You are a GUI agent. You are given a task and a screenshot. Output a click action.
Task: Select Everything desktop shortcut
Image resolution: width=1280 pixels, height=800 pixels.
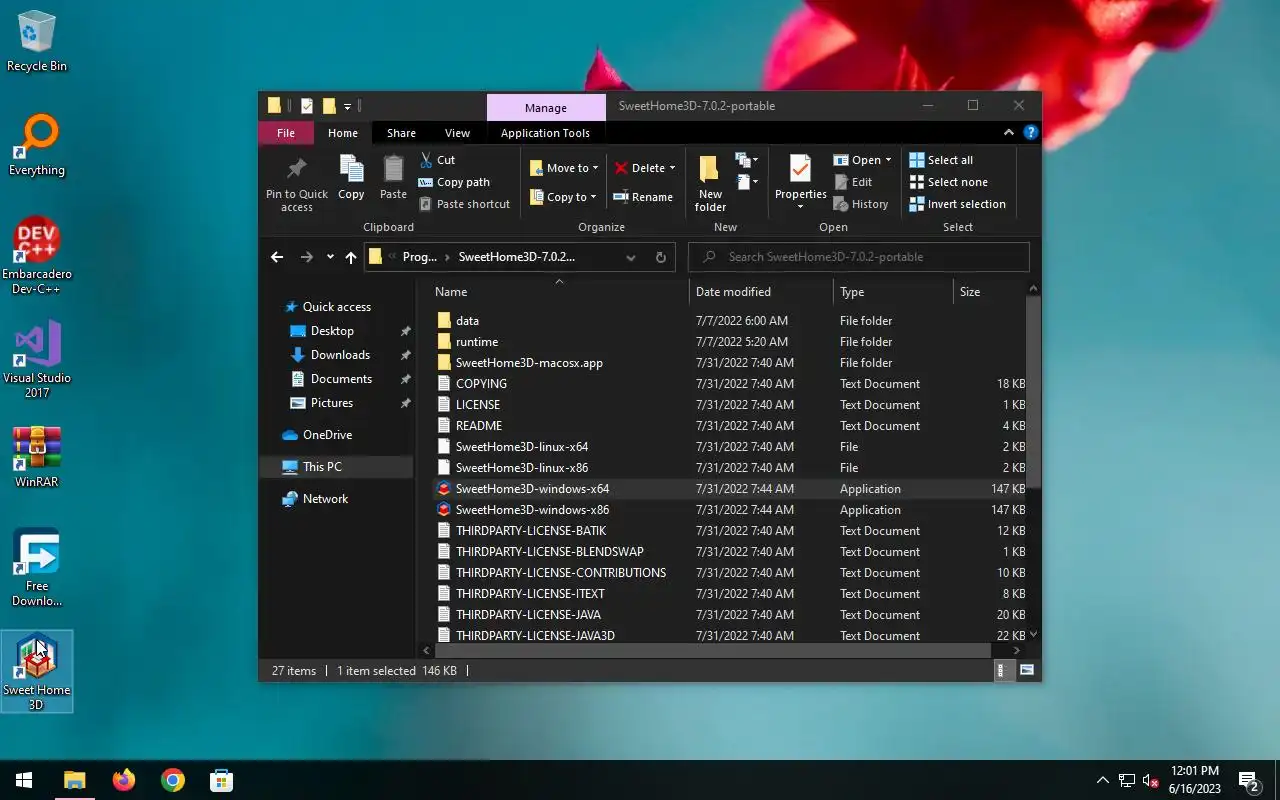click(x=37, y=146)
